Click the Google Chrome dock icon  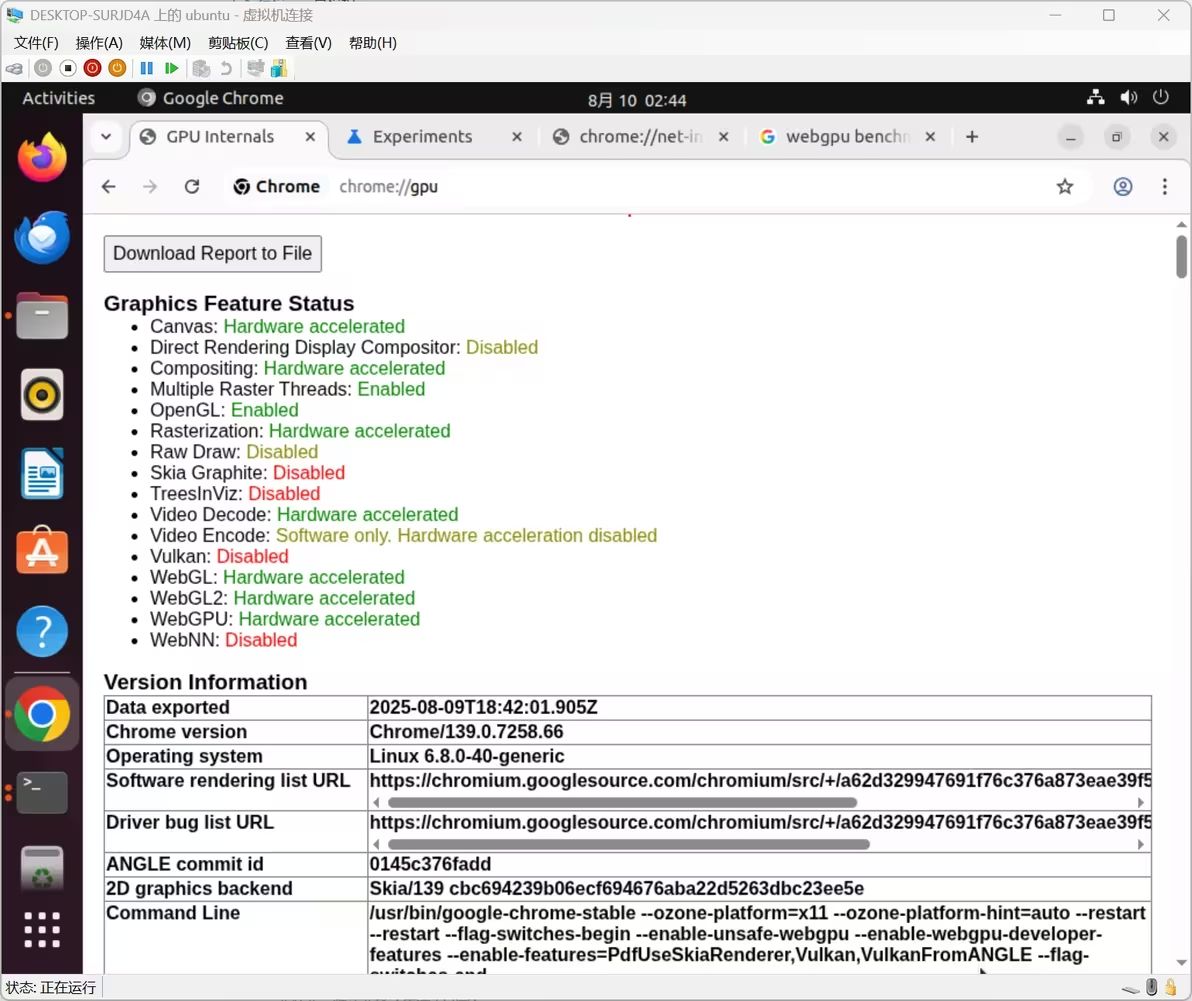(x=42, y=714)
